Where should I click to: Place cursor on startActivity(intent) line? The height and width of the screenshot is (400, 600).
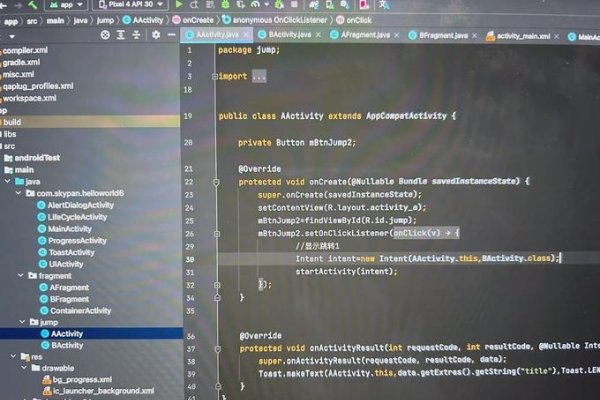(346, 271)
